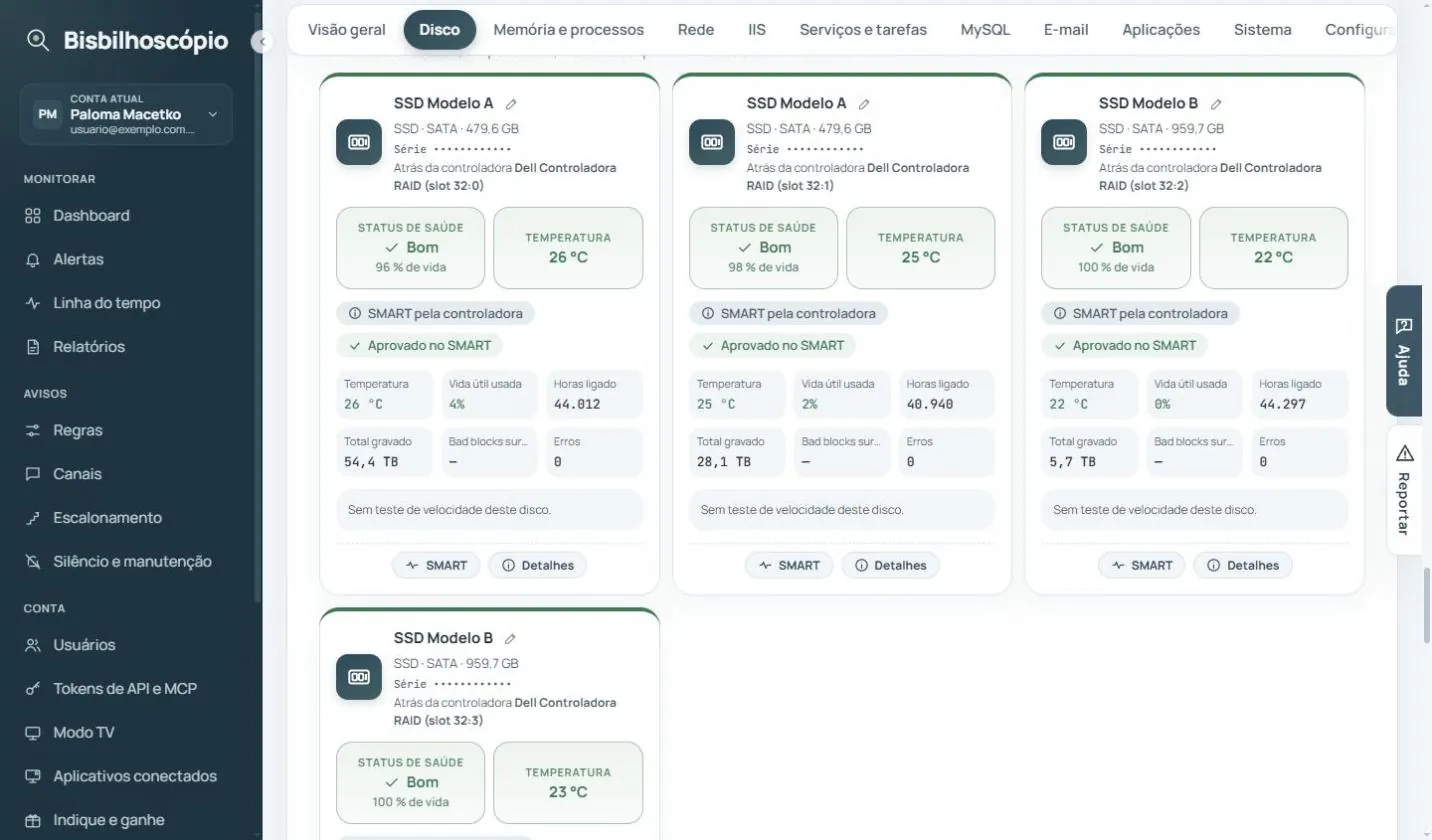This screenshot has height=840, width=1432.
Task: Open Detalhes for the slot 32:0 disk
Action: tap(538, 565)
